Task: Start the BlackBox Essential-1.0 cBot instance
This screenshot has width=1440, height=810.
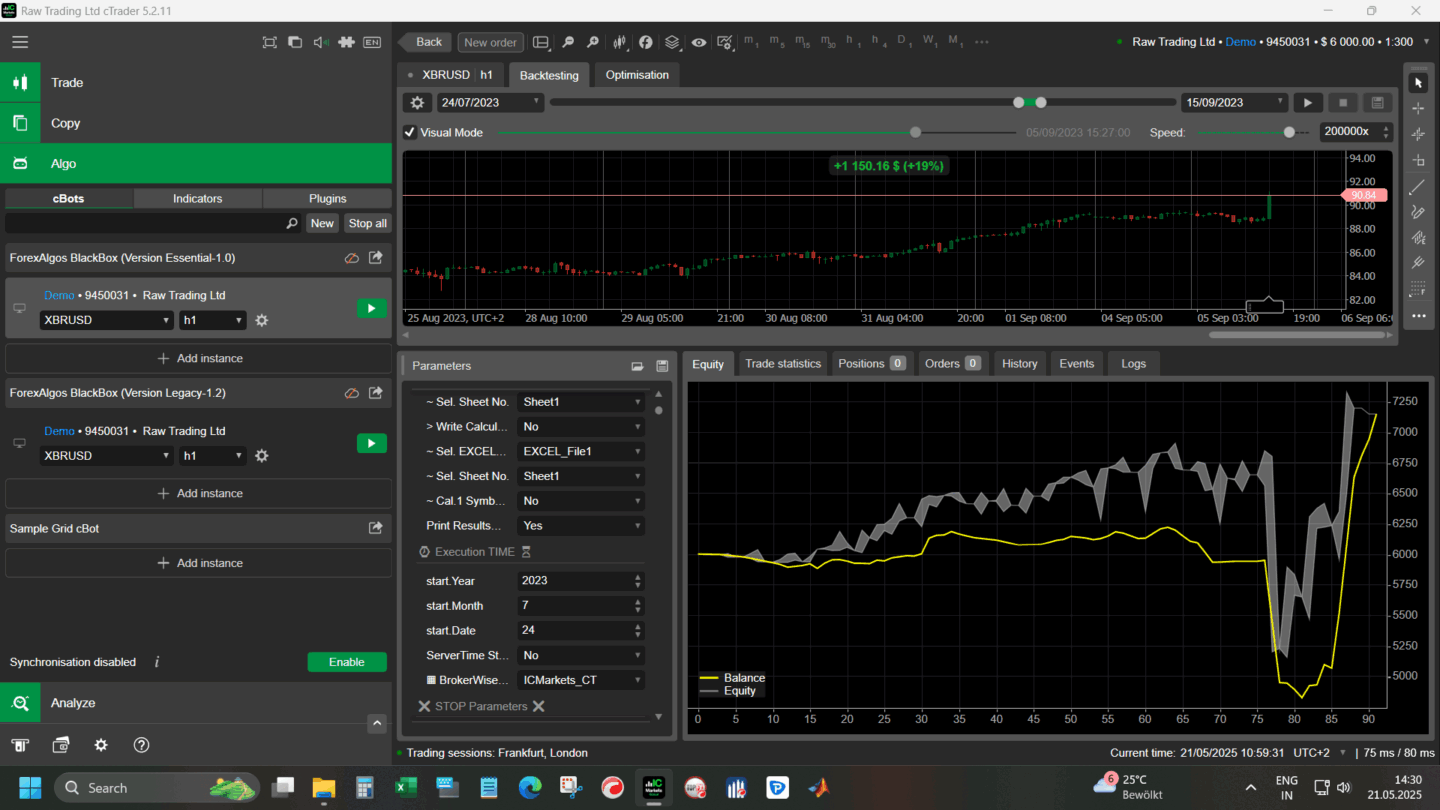Action: [x=371, y=308]
